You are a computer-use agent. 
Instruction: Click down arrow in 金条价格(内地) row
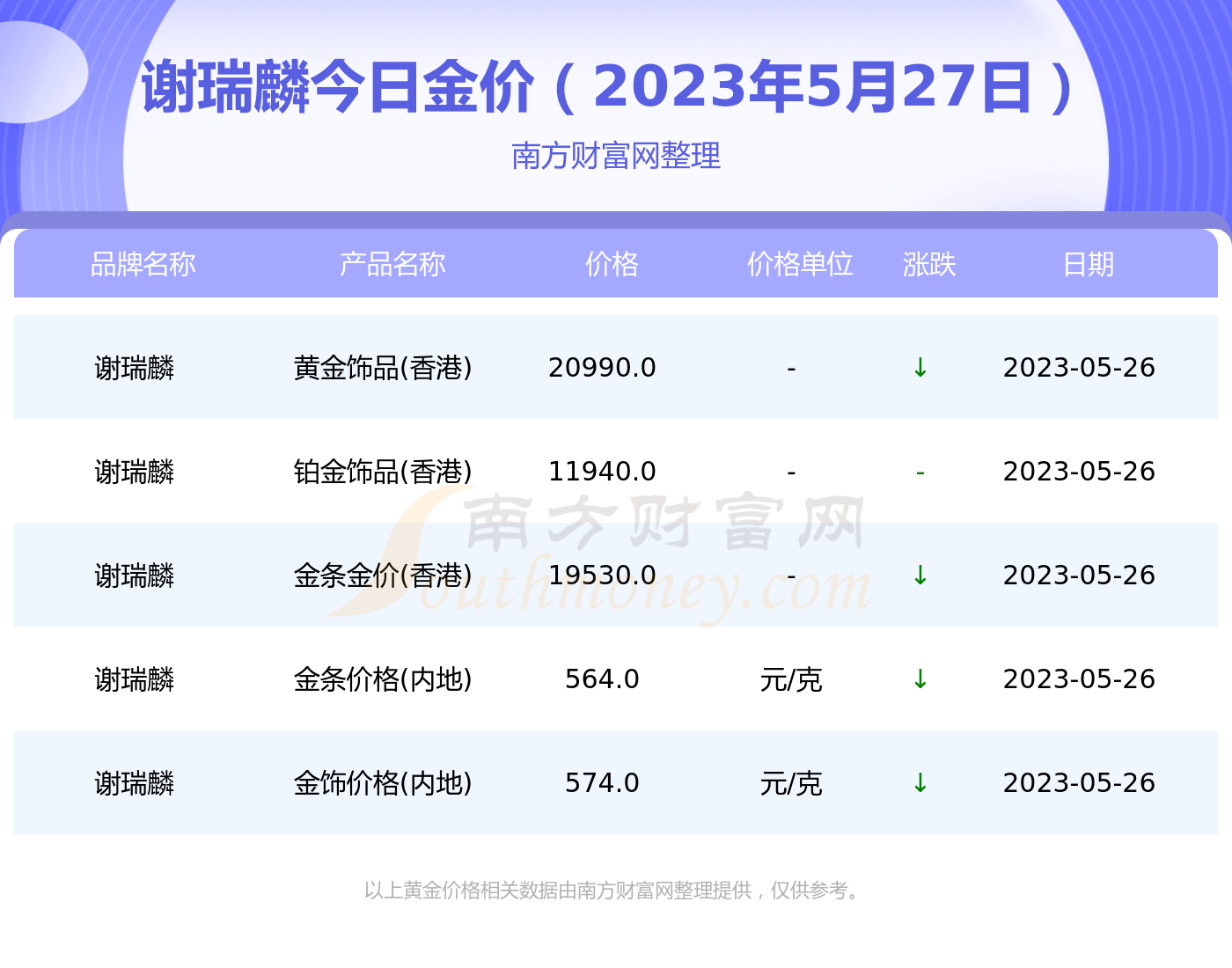click(920, 678)
